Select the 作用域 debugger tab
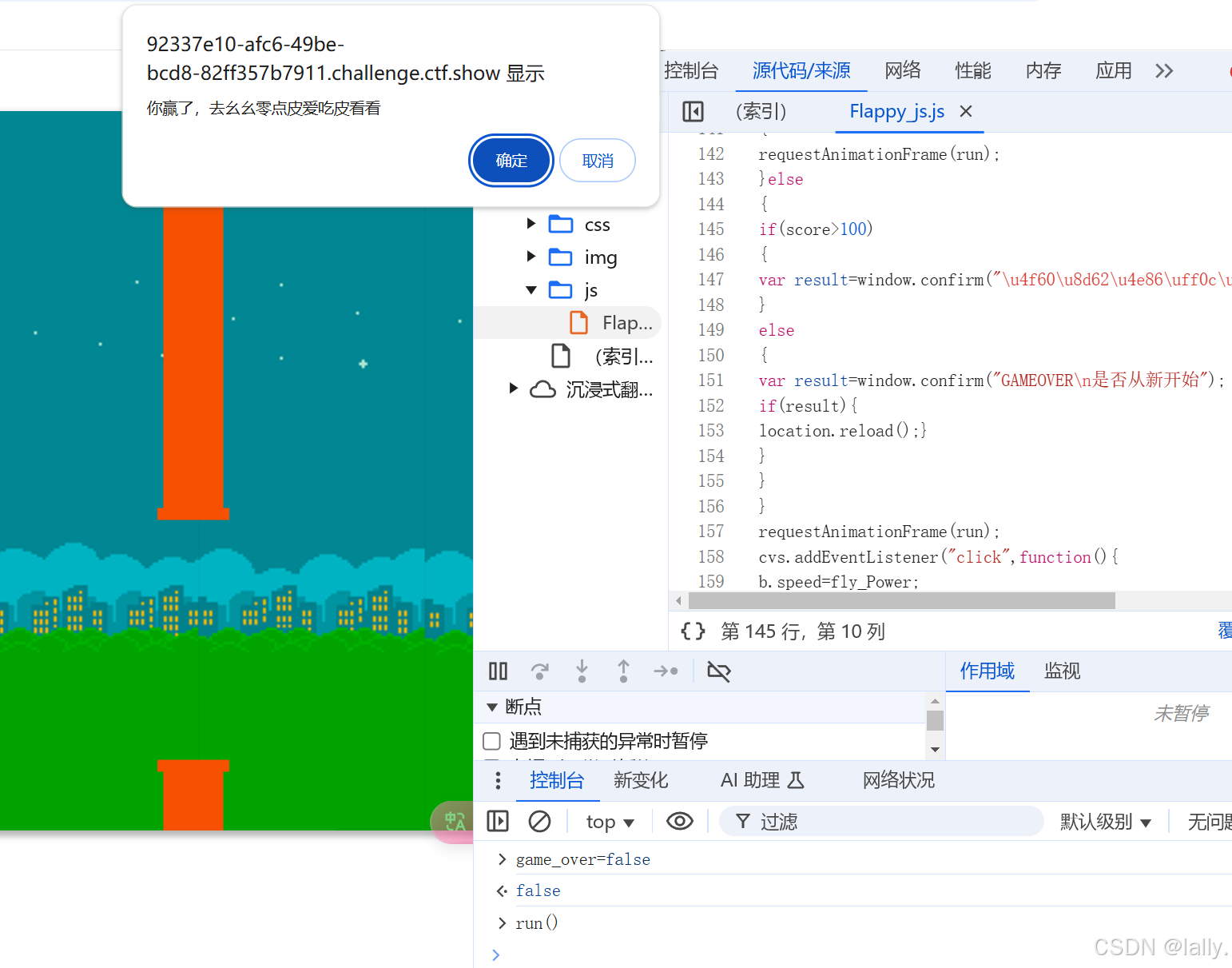Screen dimensions: 1232x968 pyautogui.click(x=988, y=671)
